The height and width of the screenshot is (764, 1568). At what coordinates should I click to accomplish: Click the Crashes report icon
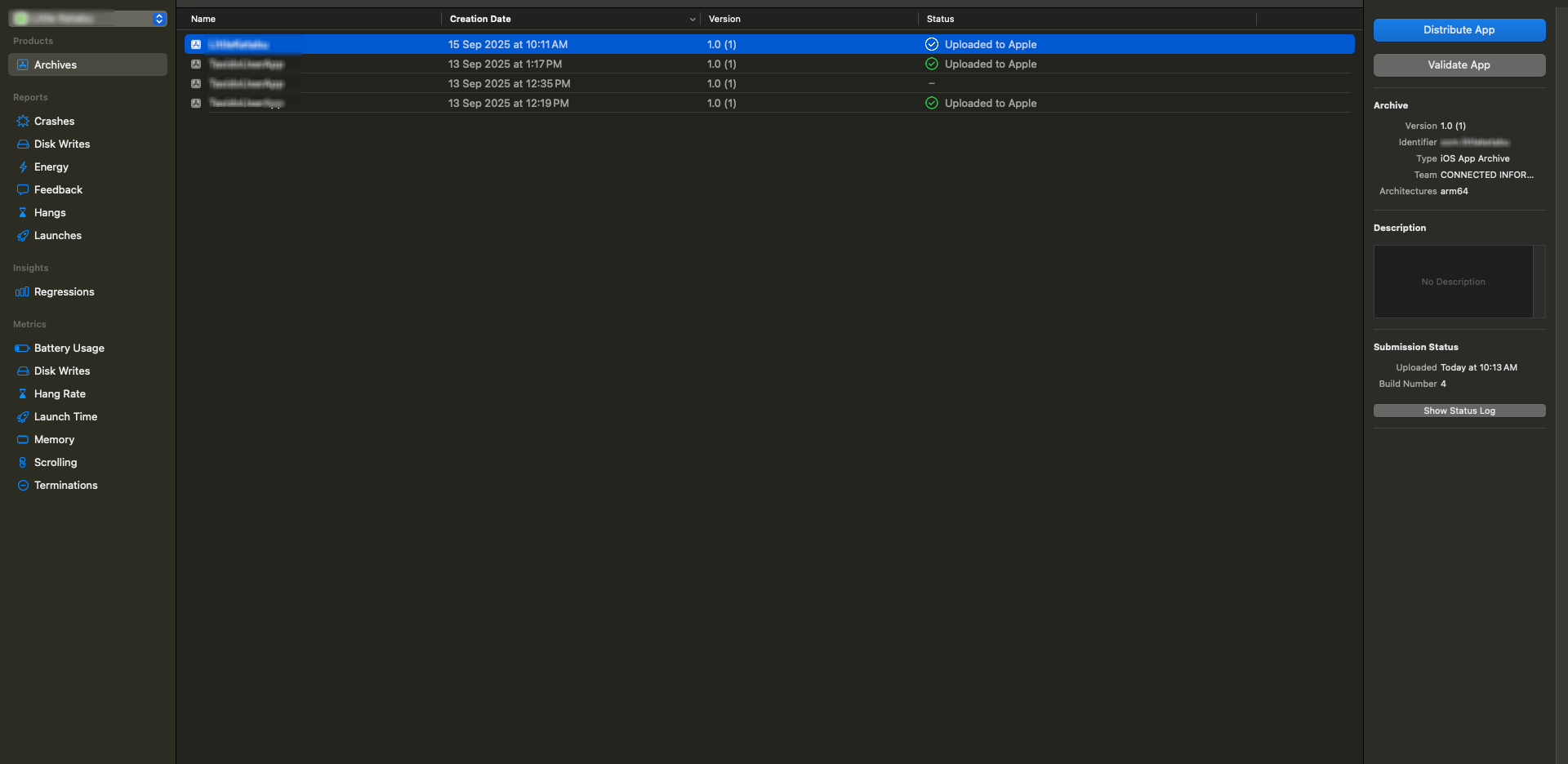[23, 122]
